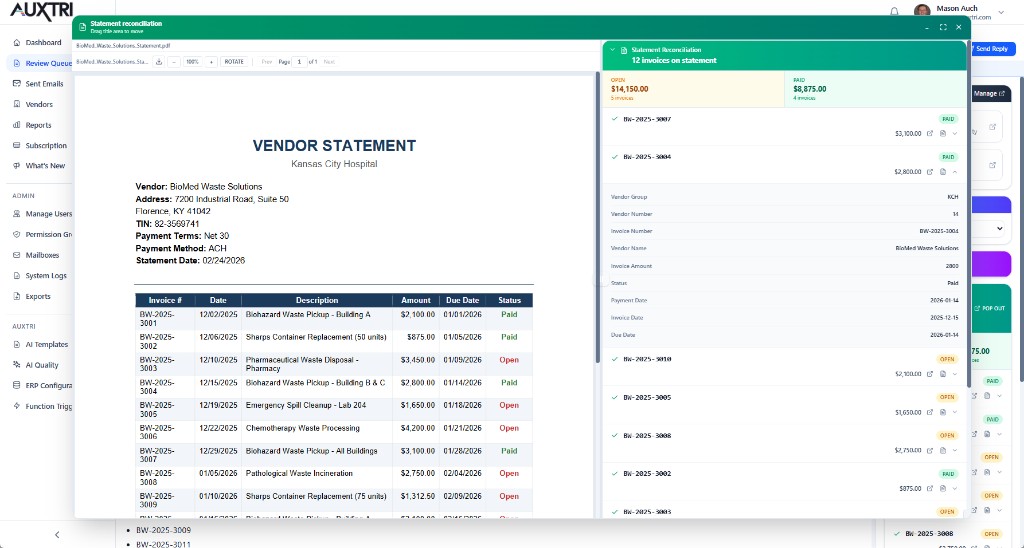This screenshot has width=1024, height=548.
Task: Click the Manage button in background panel
Action: click(x=989, y=93)
